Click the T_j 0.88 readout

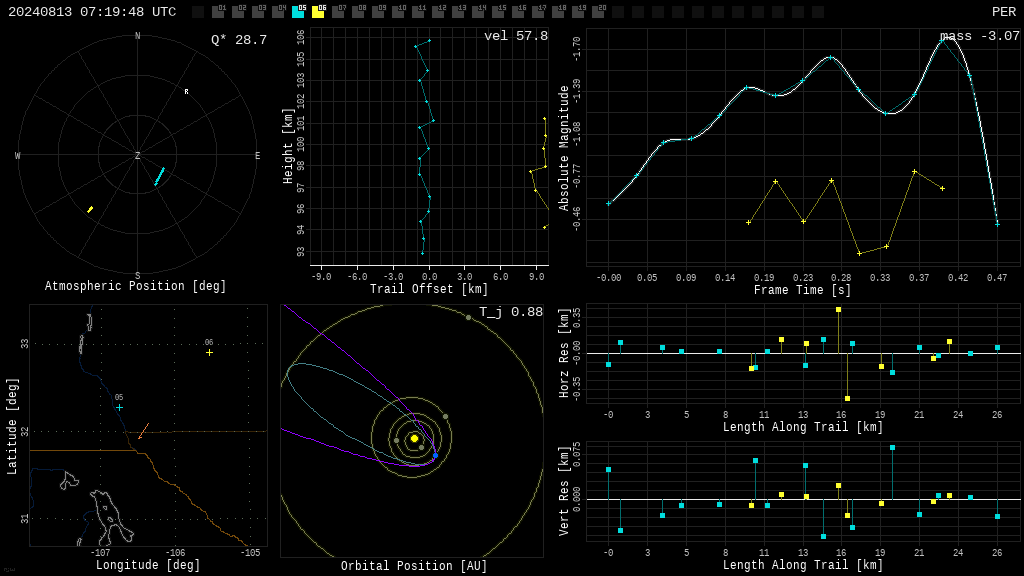(511, 312)
